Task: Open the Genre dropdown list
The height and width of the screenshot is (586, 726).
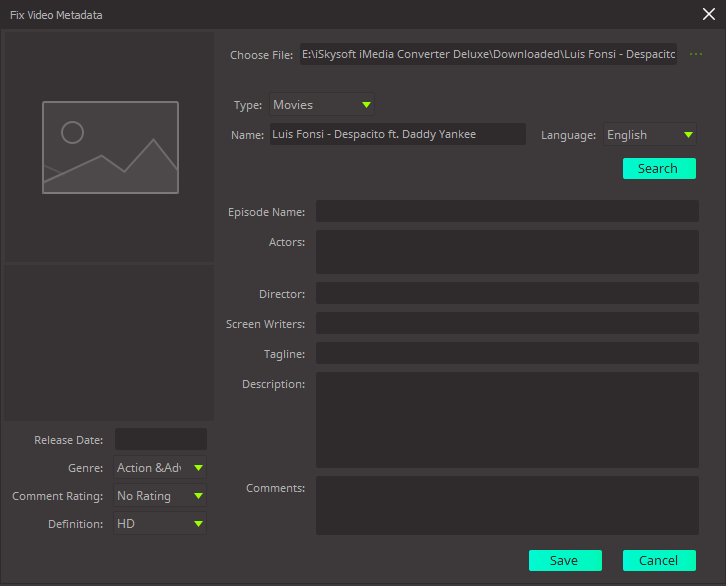Action: coord(160,468)
